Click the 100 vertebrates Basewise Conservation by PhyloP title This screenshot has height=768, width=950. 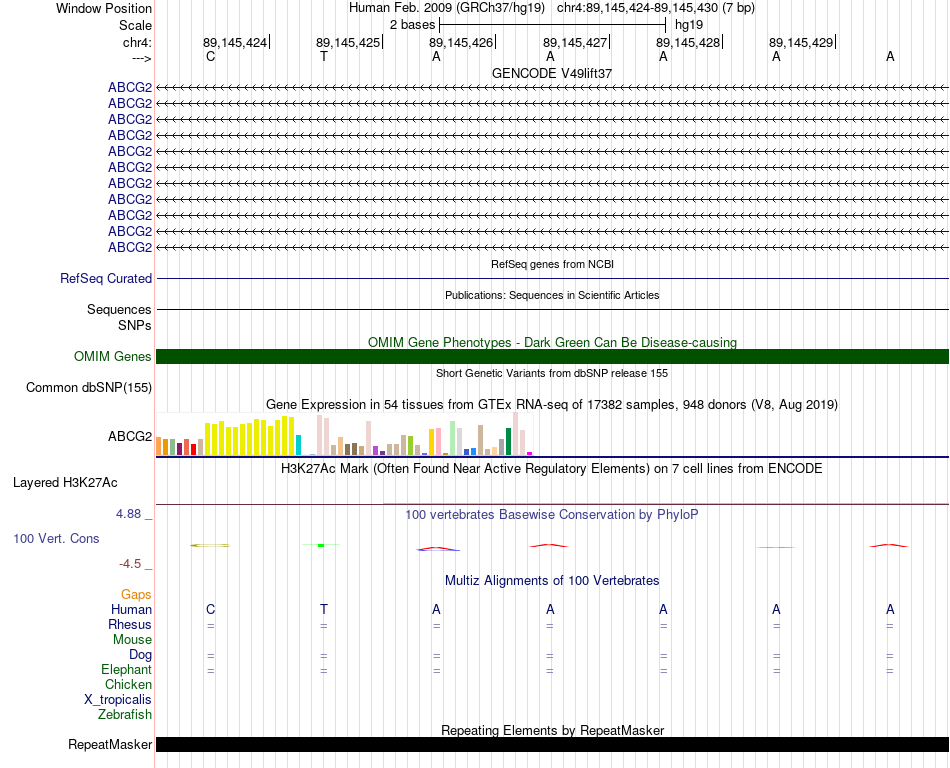(x=552, y=514)
